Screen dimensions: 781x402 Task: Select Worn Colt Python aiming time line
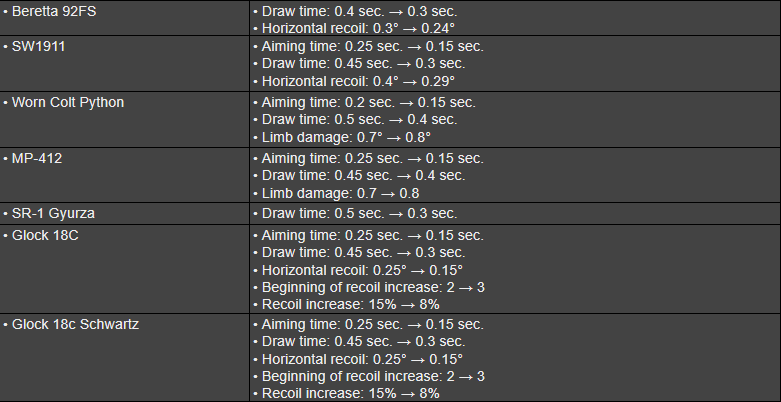tap(367, 103)
